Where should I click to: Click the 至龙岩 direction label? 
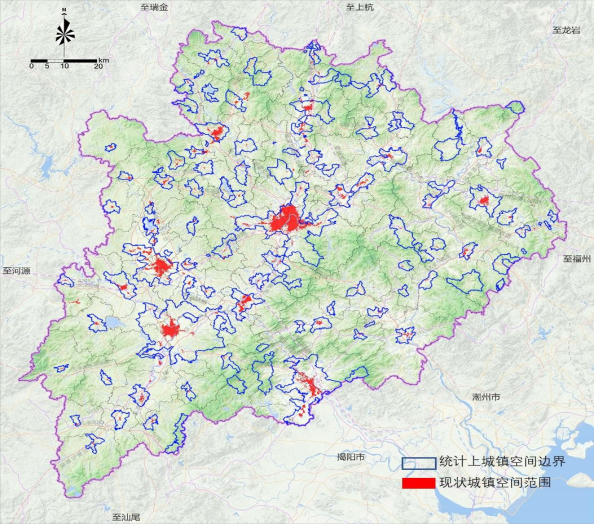coord(567,30)
